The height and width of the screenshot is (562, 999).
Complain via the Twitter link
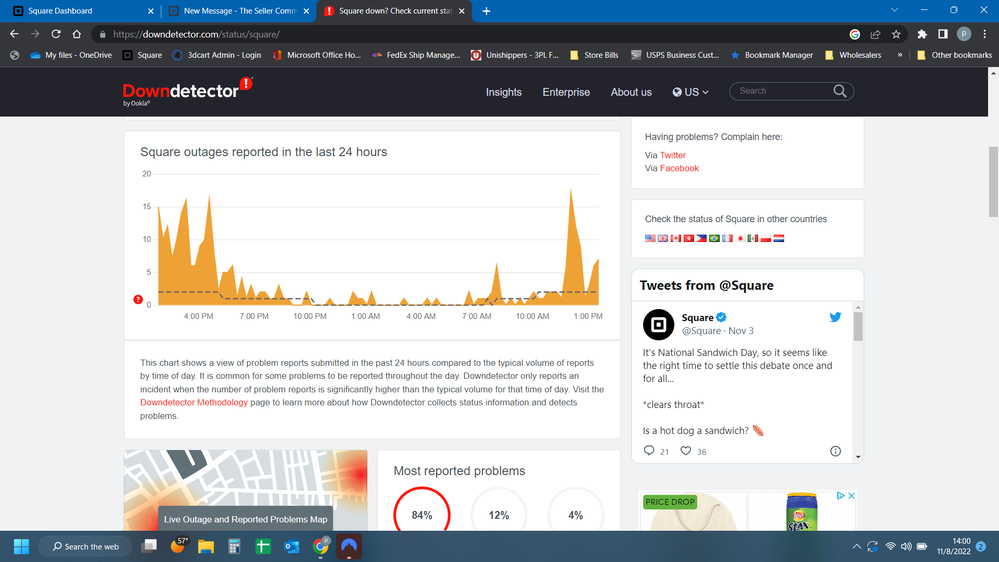(672, 155)
